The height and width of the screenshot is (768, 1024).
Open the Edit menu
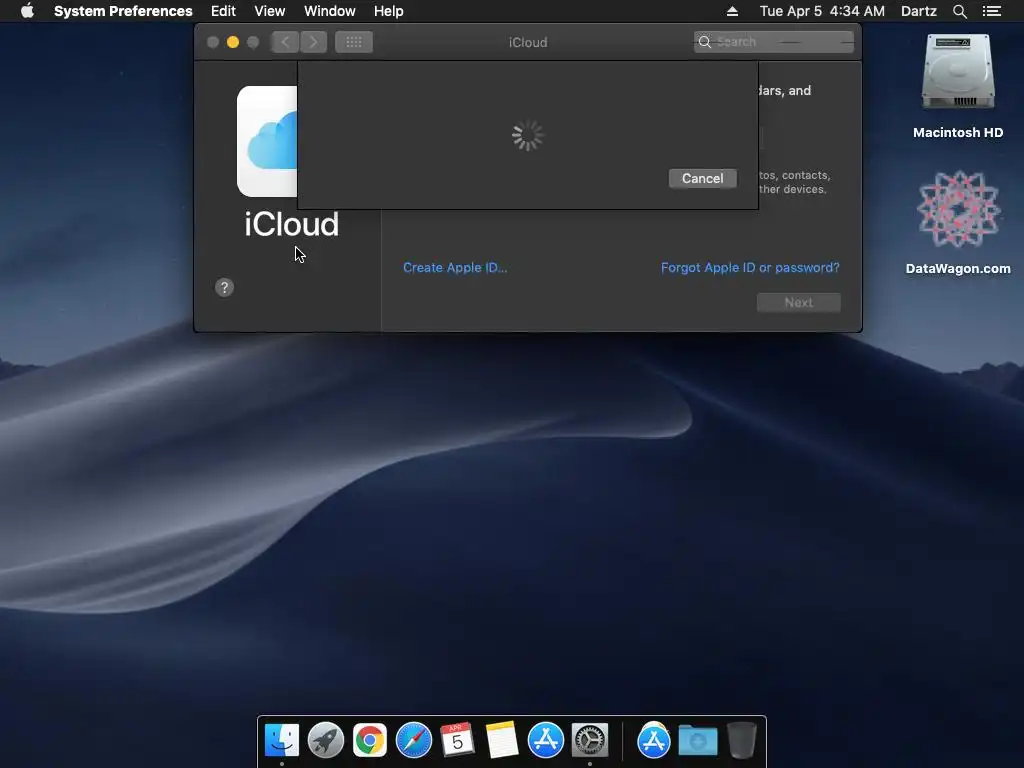[x=223, y=11]
